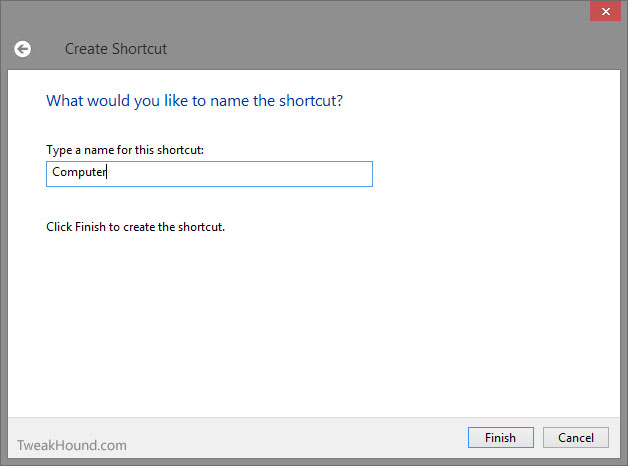Click the TweakHound.com watermark
This screenshot has height=466, width=628.
point(72,445)
